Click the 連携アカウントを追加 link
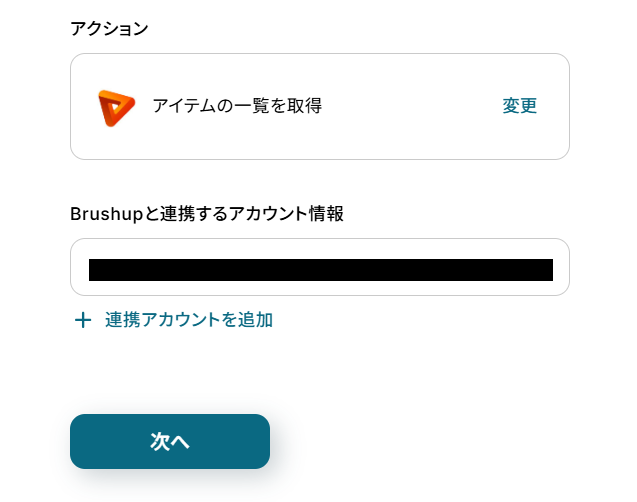 coord(188,320)
